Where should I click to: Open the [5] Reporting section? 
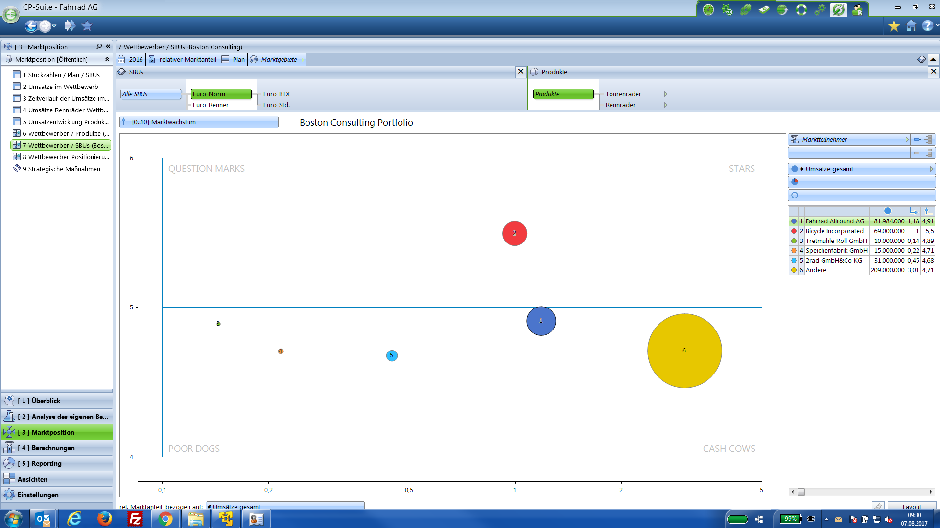(57, 463)
